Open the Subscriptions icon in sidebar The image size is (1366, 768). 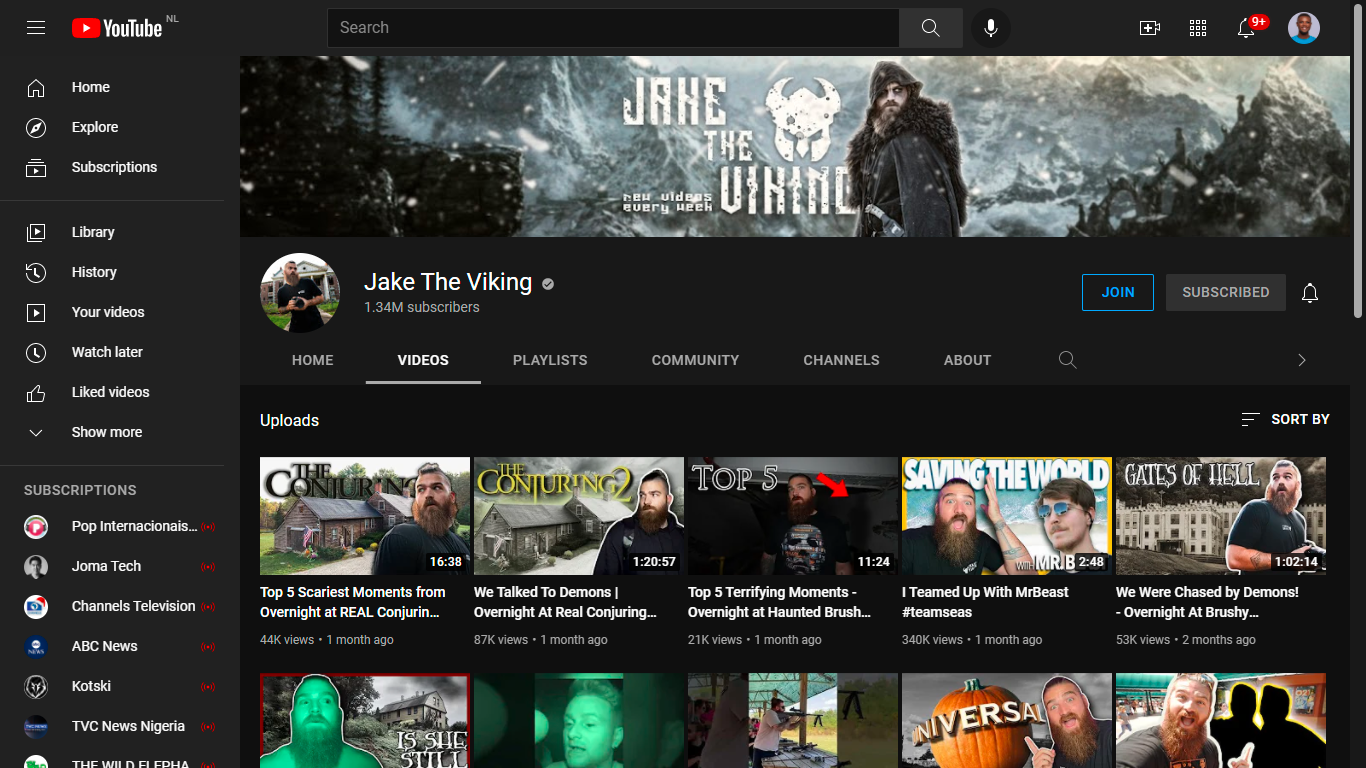(x=36, y=168)
